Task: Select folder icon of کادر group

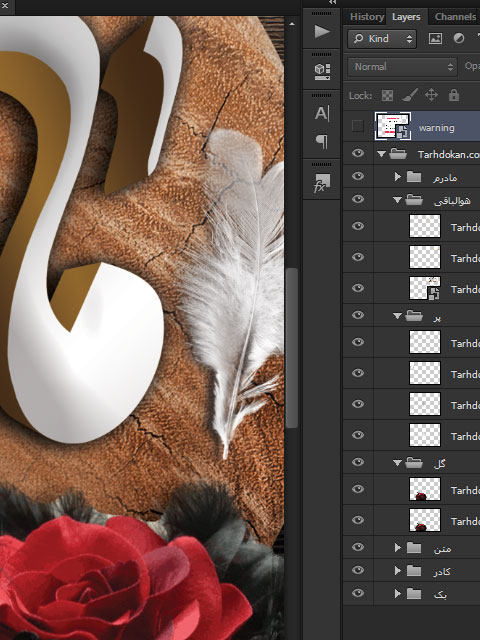Action: coord(414,571)
